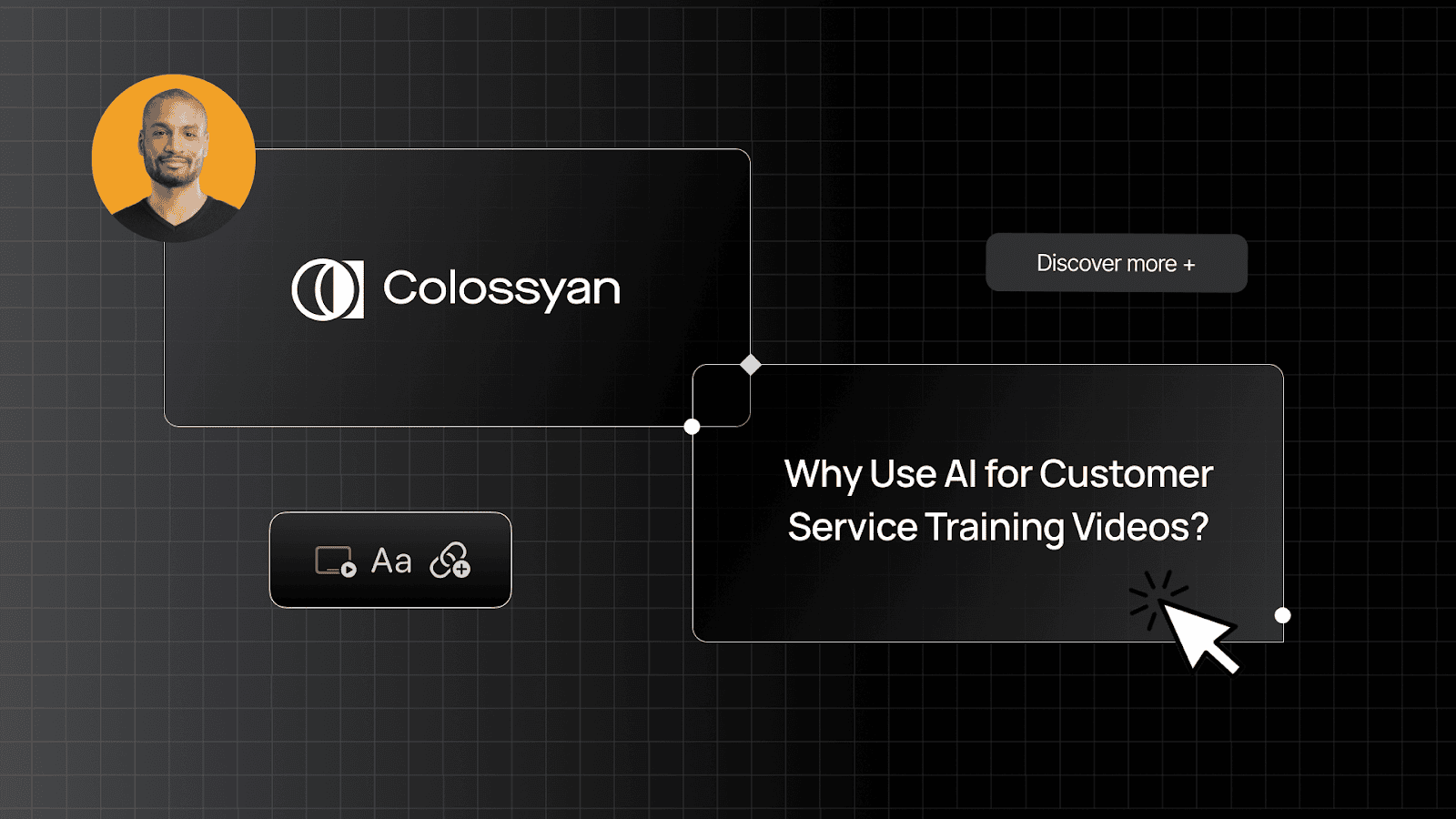Click the Discover more + button
This screenshot has height=819, width=1456.
1116,263
